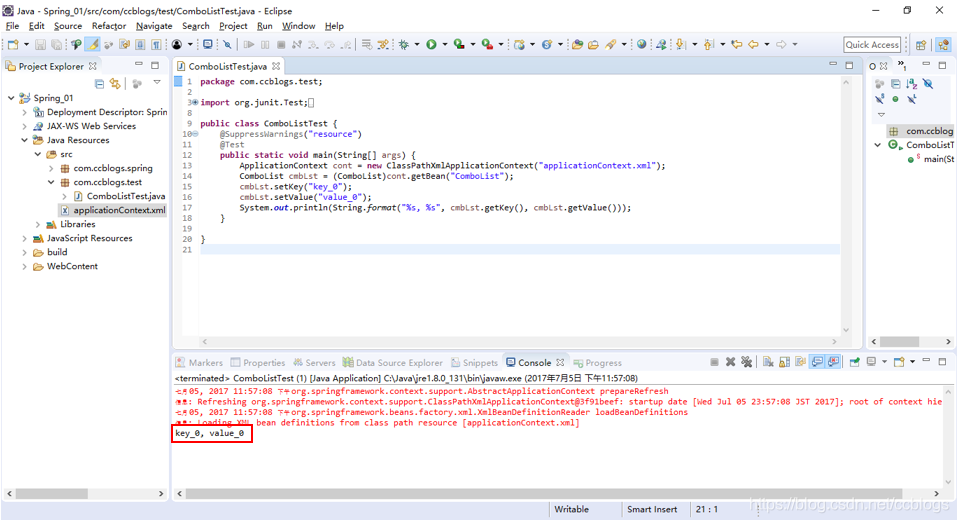This screenshot has width=959, height=523.
Task: Open Project Explorer View Menu triangle
Action: click(x=157, y=83)
